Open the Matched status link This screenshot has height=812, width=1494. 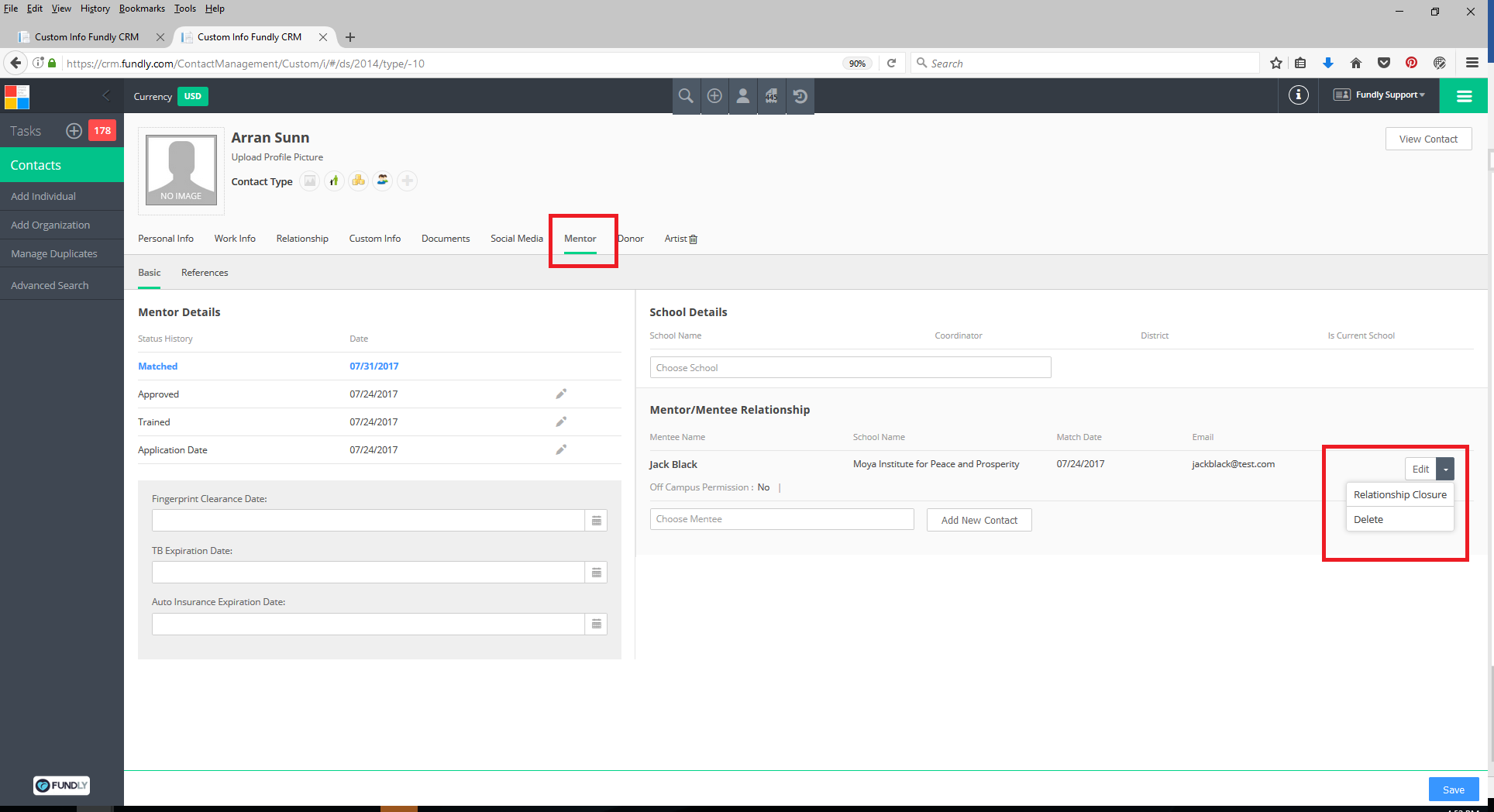158,366
